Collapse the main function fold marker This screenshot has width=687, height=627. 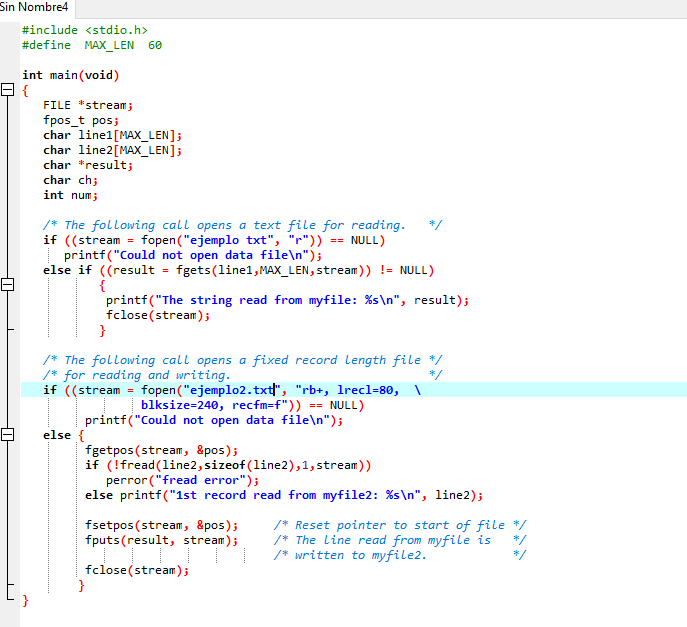click(7, 90)
